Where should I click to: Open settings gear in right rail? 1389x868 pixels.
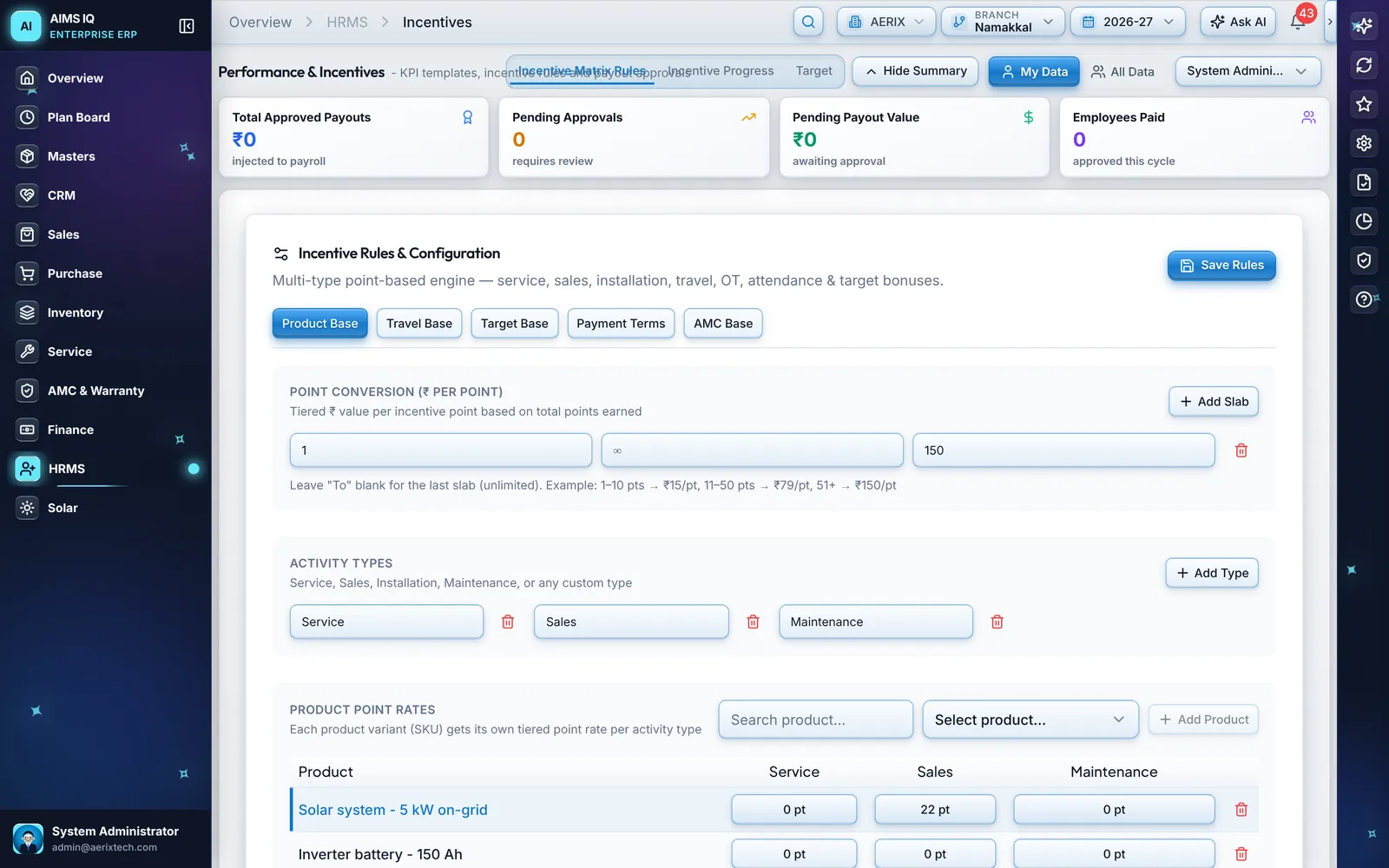point(1364,143)
